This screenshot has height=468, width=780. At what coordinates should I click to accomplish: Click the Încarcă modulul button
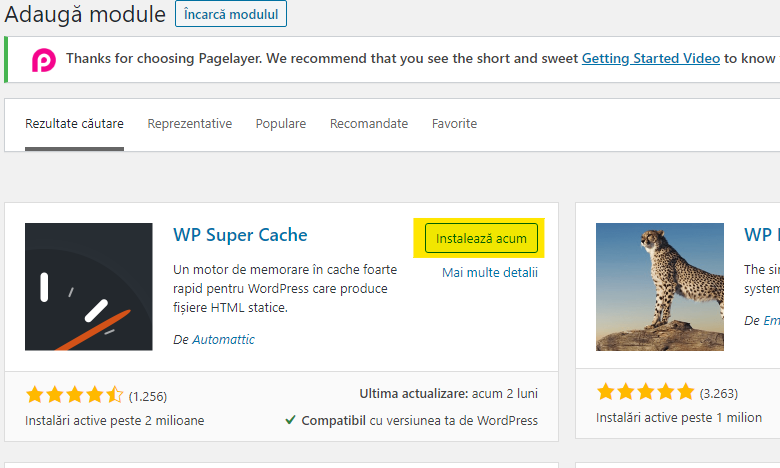(x=231, y=14)
